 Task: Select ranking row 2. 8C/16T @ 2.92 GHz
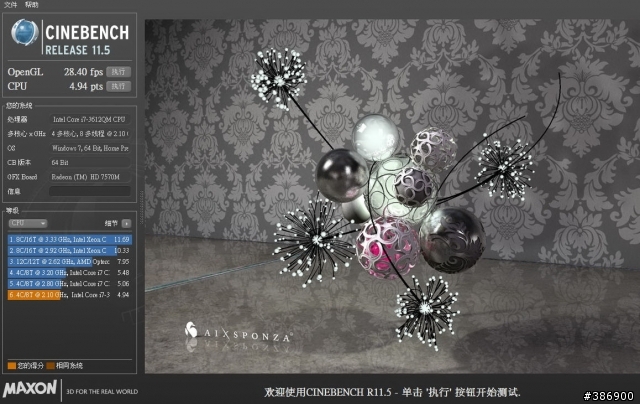point(69,251)
